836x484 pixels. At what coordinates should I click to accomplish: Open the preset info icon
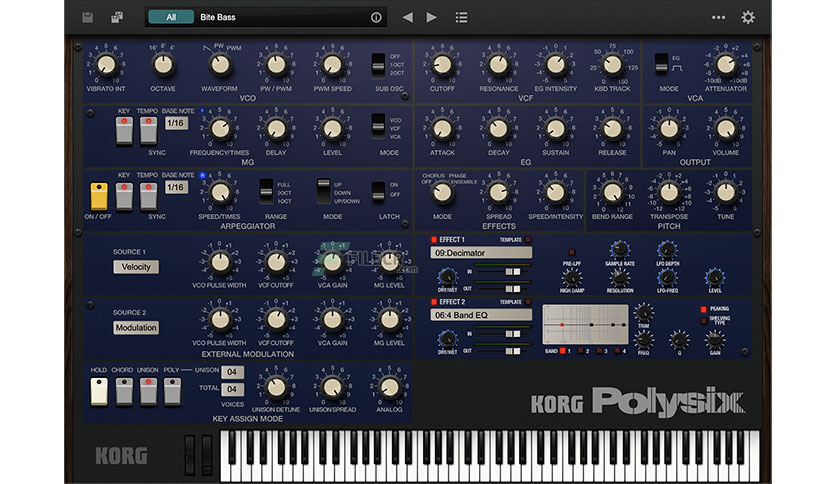376,18
